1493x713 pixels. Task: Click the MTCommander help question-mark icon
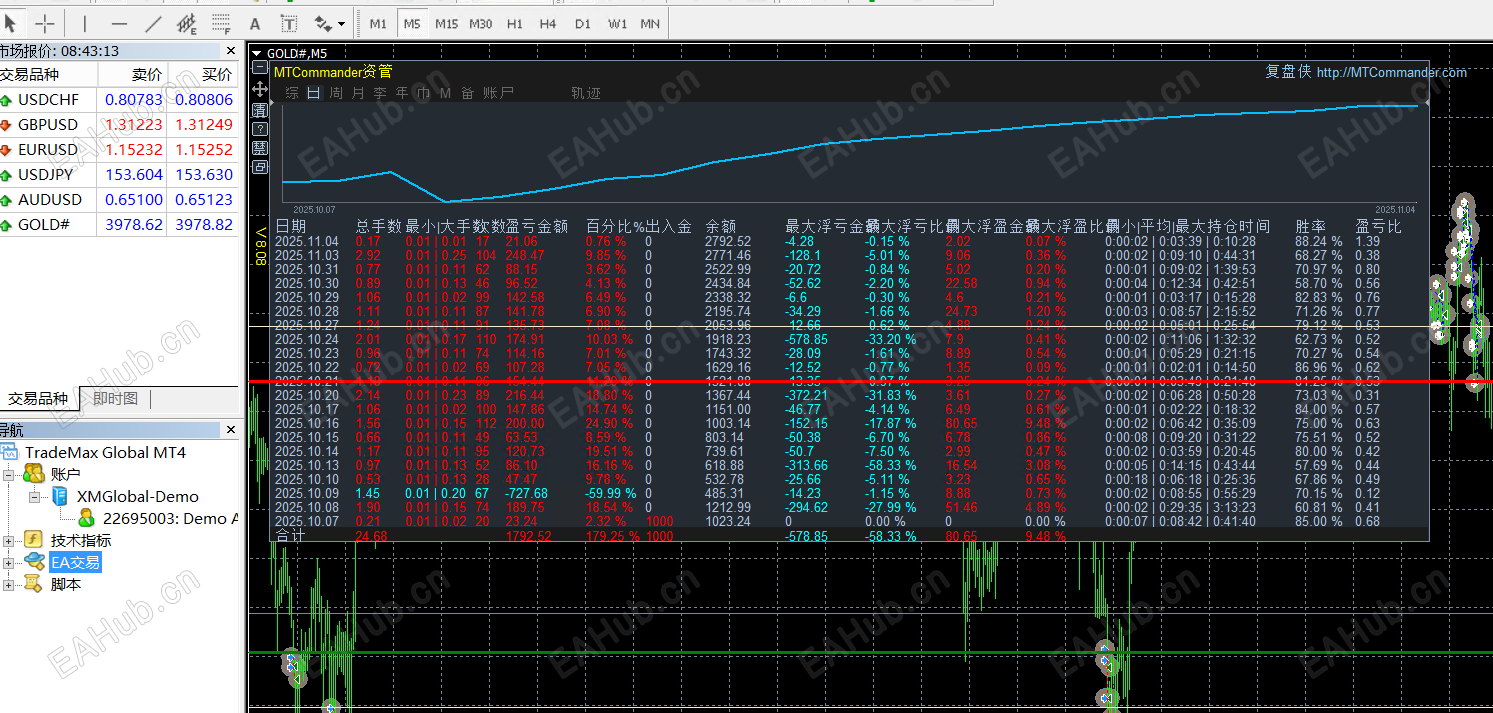(260, 129)
